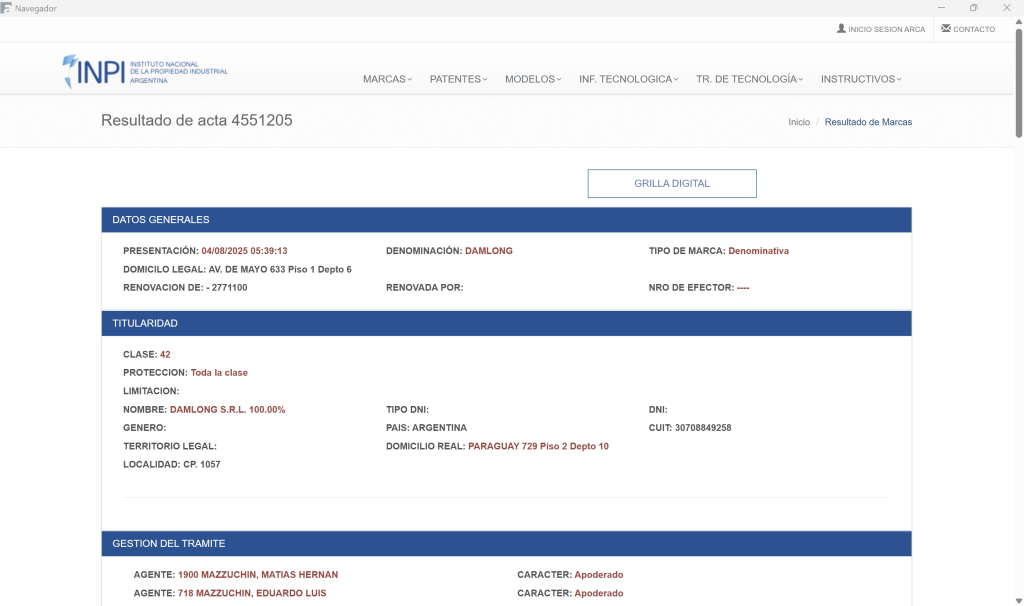1024x606 pixels.
Task: Open TR. DE TECNOLOGÍA menu
Action: (749, 79)
